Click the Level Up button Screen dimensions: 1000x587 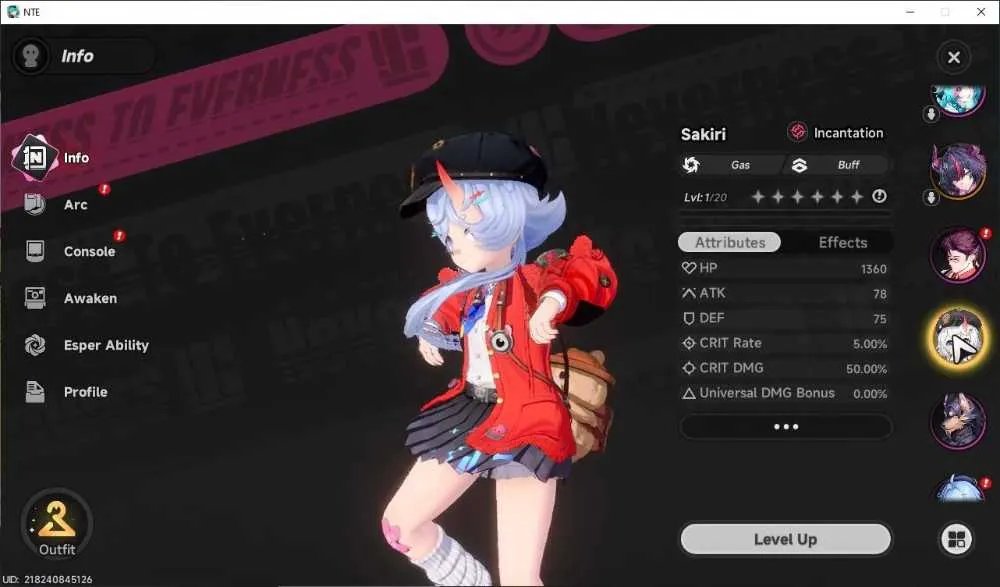(x=786, y=539)
